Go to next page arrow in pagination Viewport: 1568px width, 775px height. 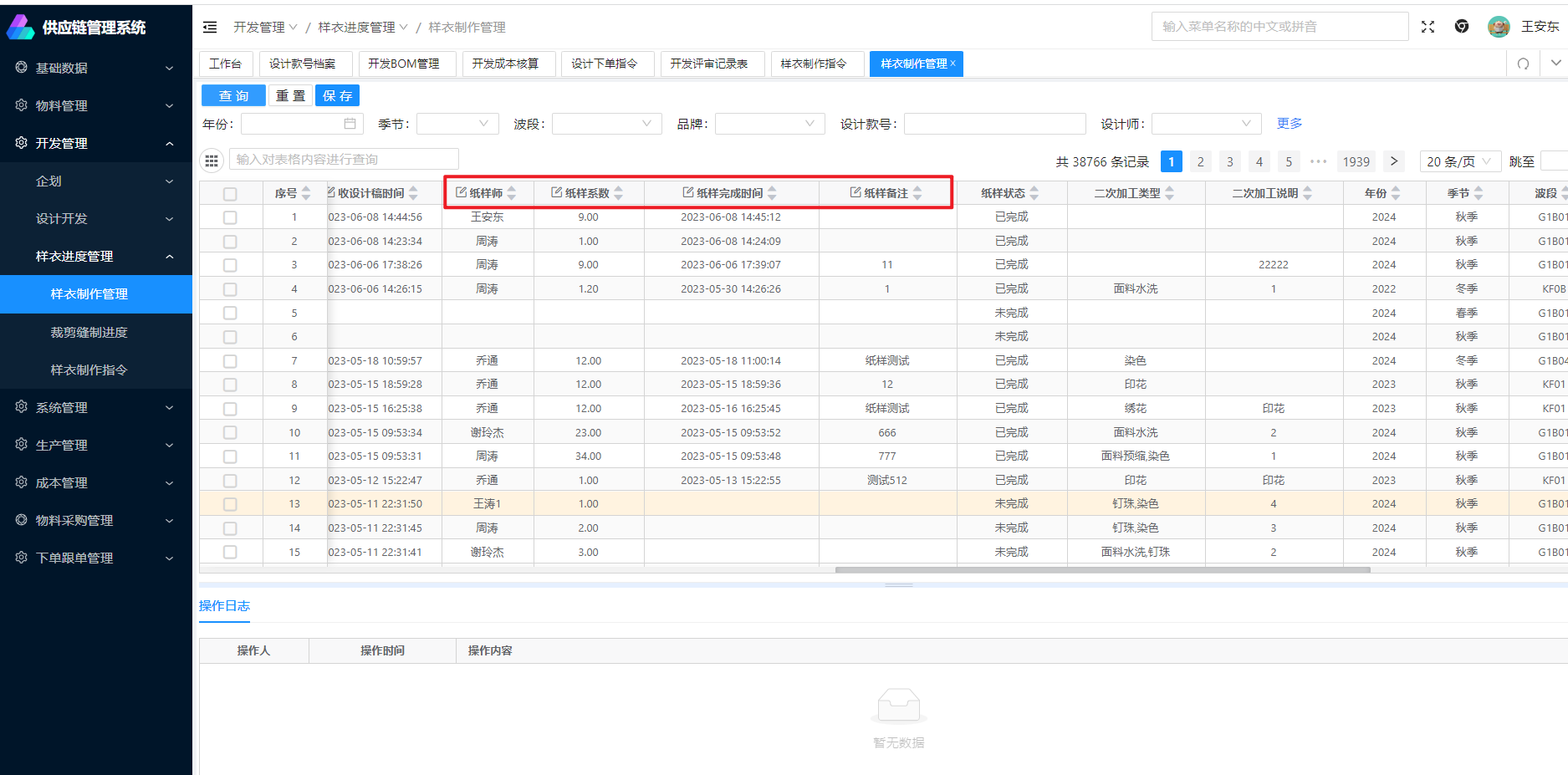click(1393, 161)
